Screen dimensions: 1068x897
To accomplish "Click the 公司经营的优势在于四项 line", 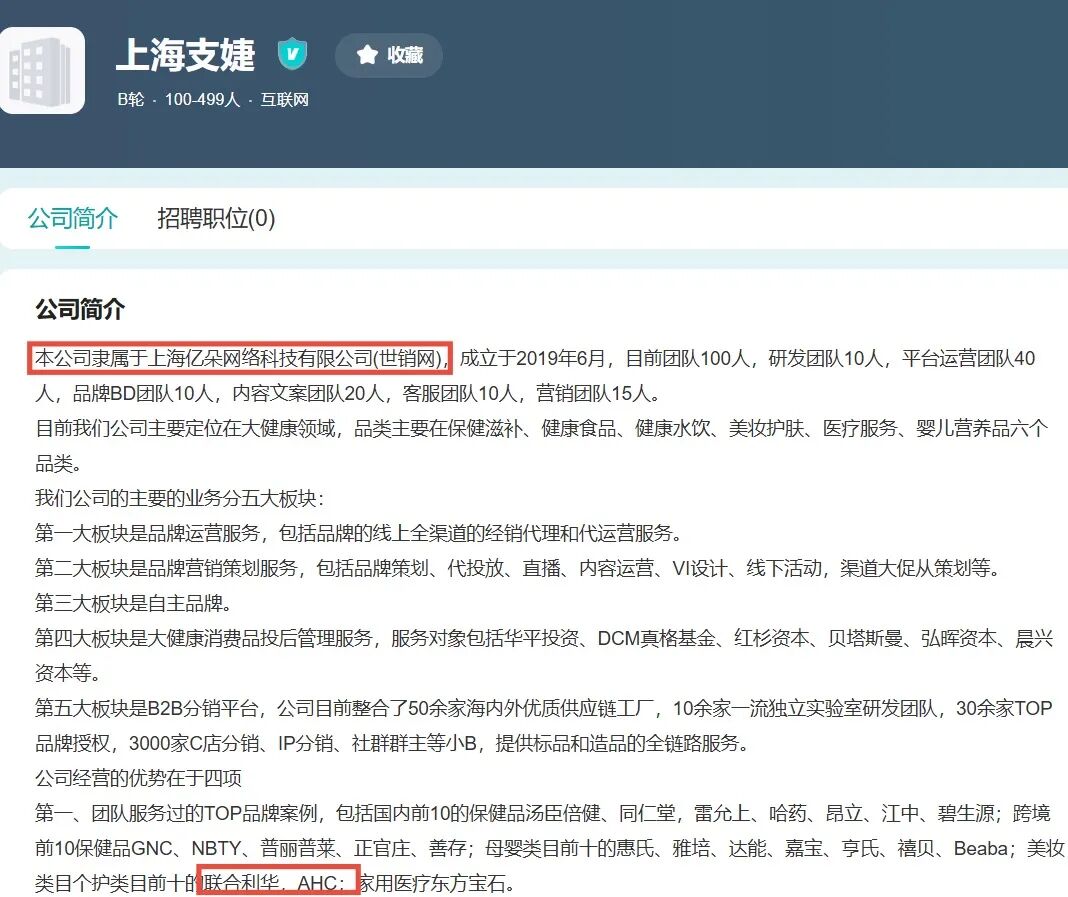I will (139, 777).
